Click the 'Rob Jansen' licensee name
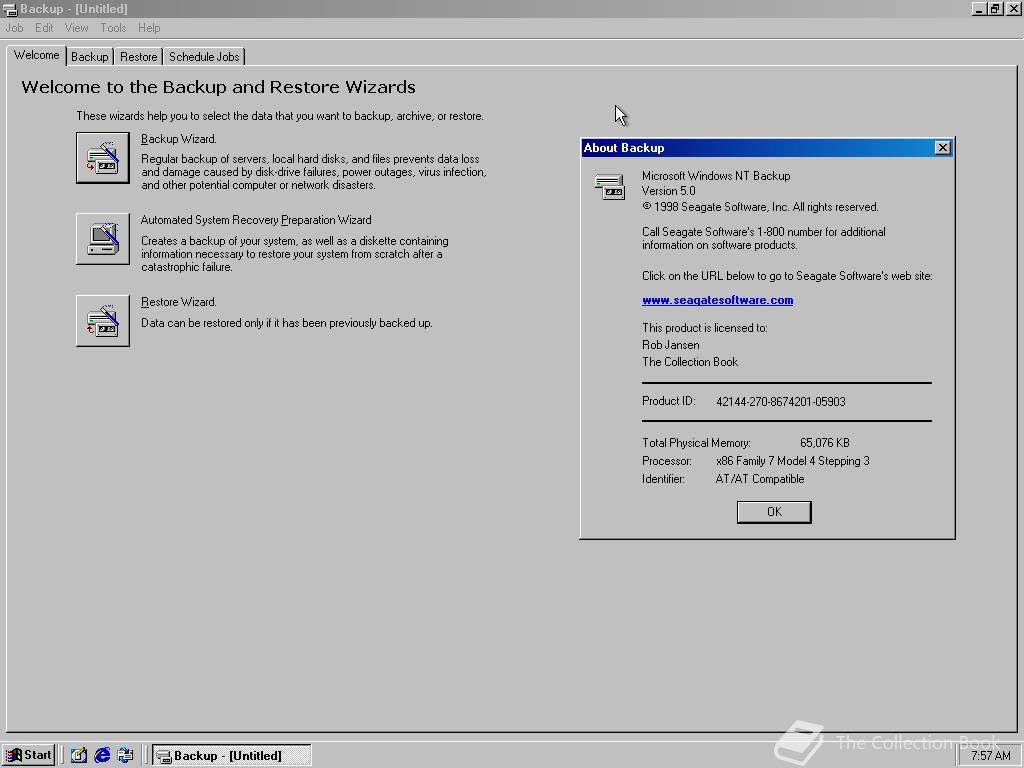The image size is (1024, 768). click(671, 345)
